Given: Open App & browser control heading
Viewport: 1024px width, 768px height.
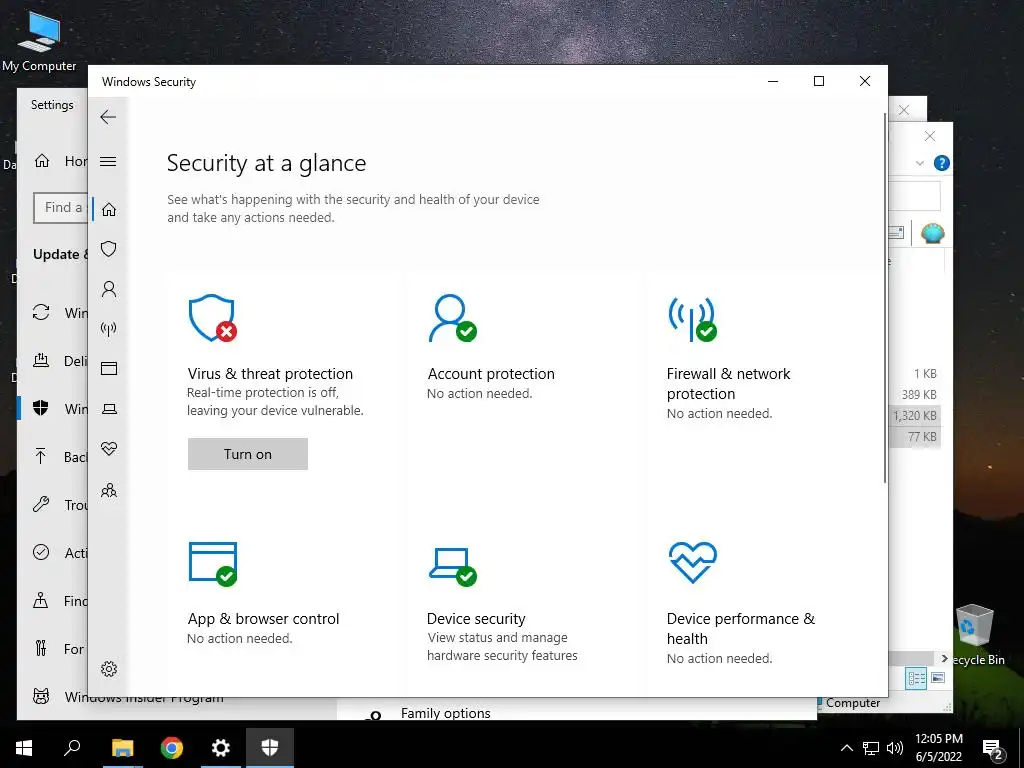Looking at the screenshot, I should (x=263, y=618).
